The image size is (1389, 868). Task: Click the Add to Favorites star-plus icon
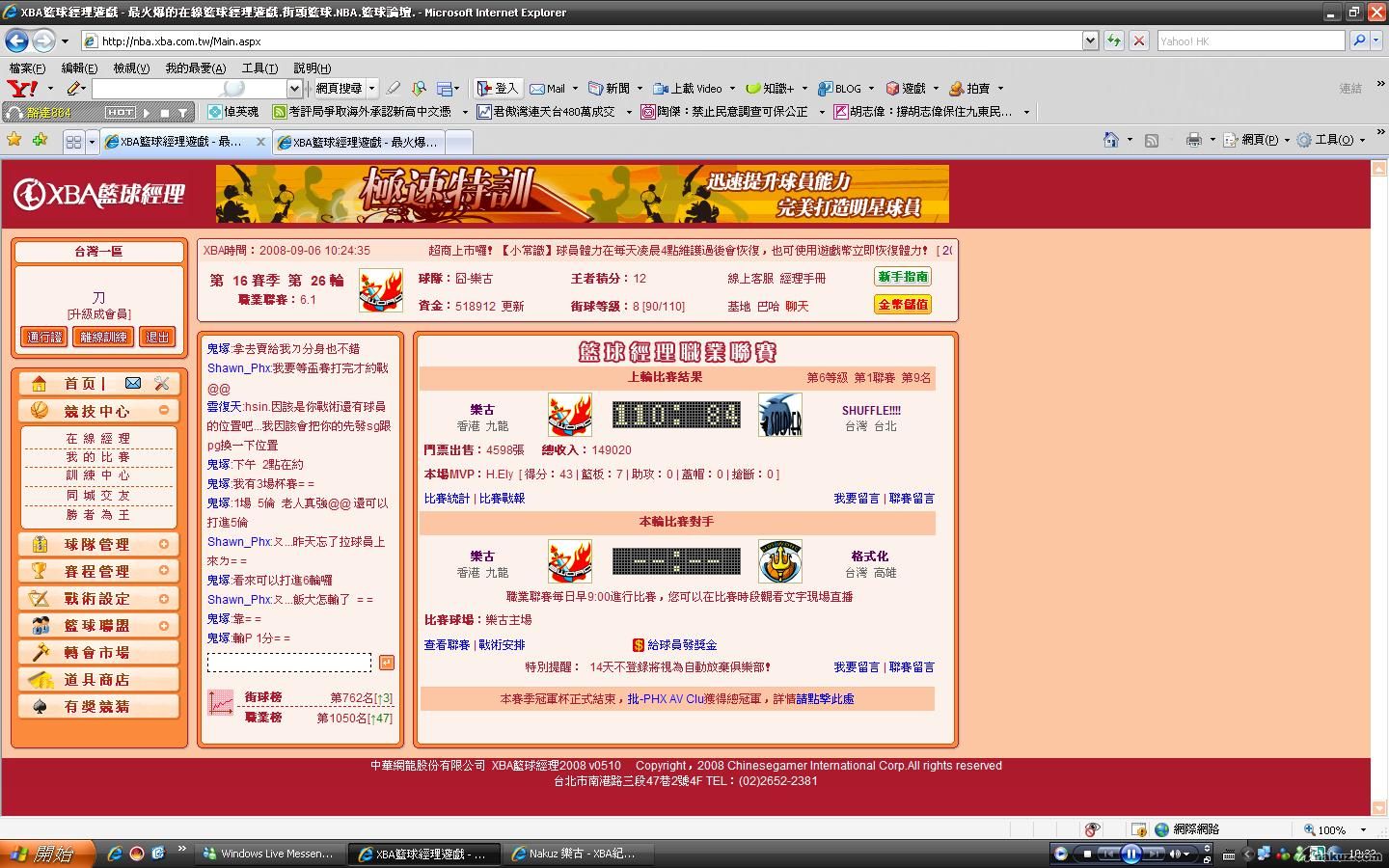click(40, 140)
